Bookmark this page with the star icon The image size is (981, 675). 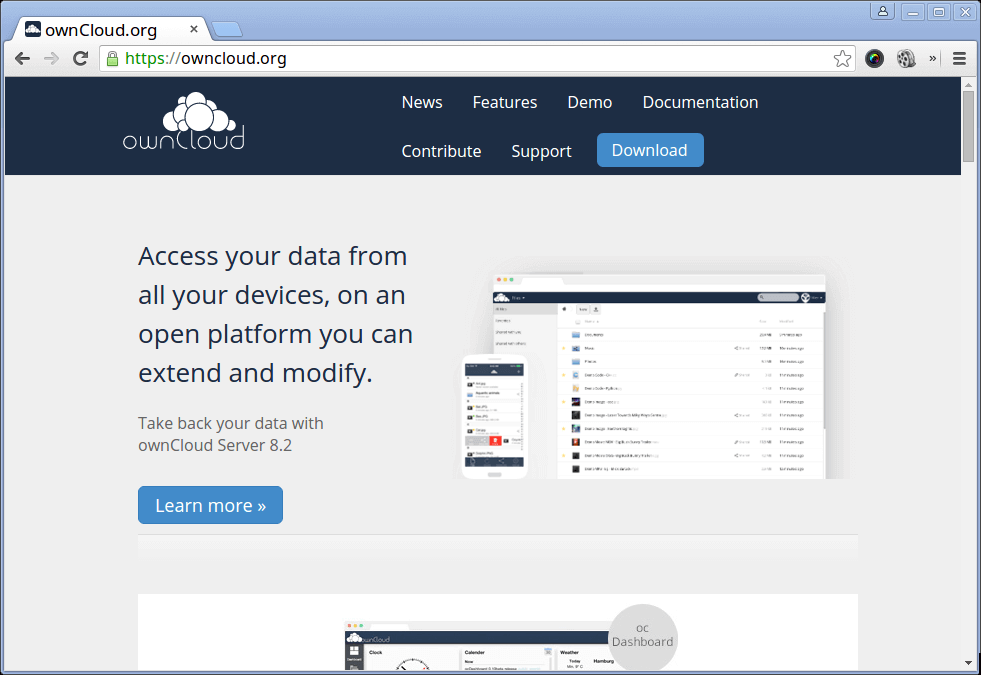[x=842, y=59]
